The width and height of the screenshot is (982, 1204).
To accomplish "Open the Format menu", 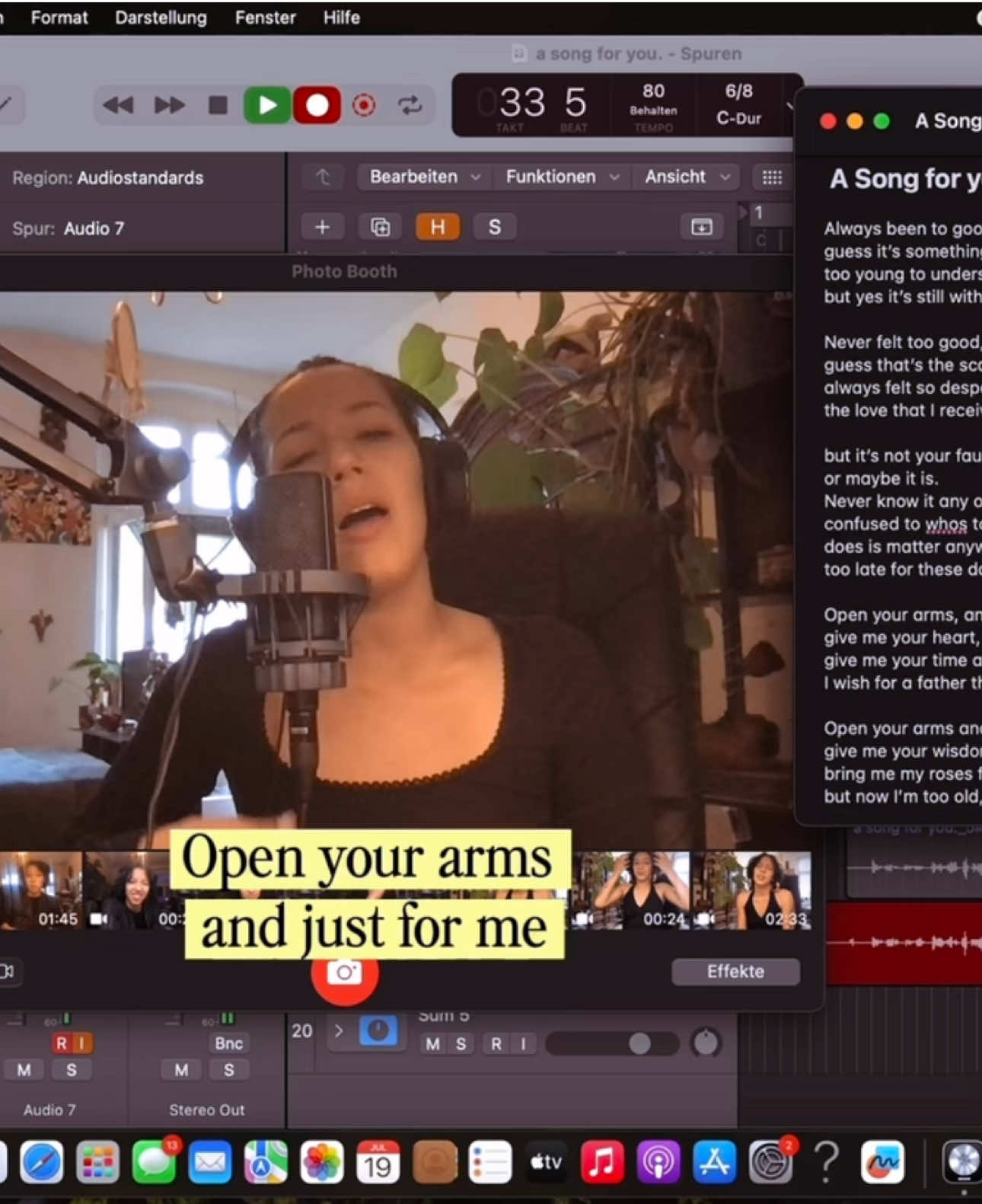I will 59,18.
